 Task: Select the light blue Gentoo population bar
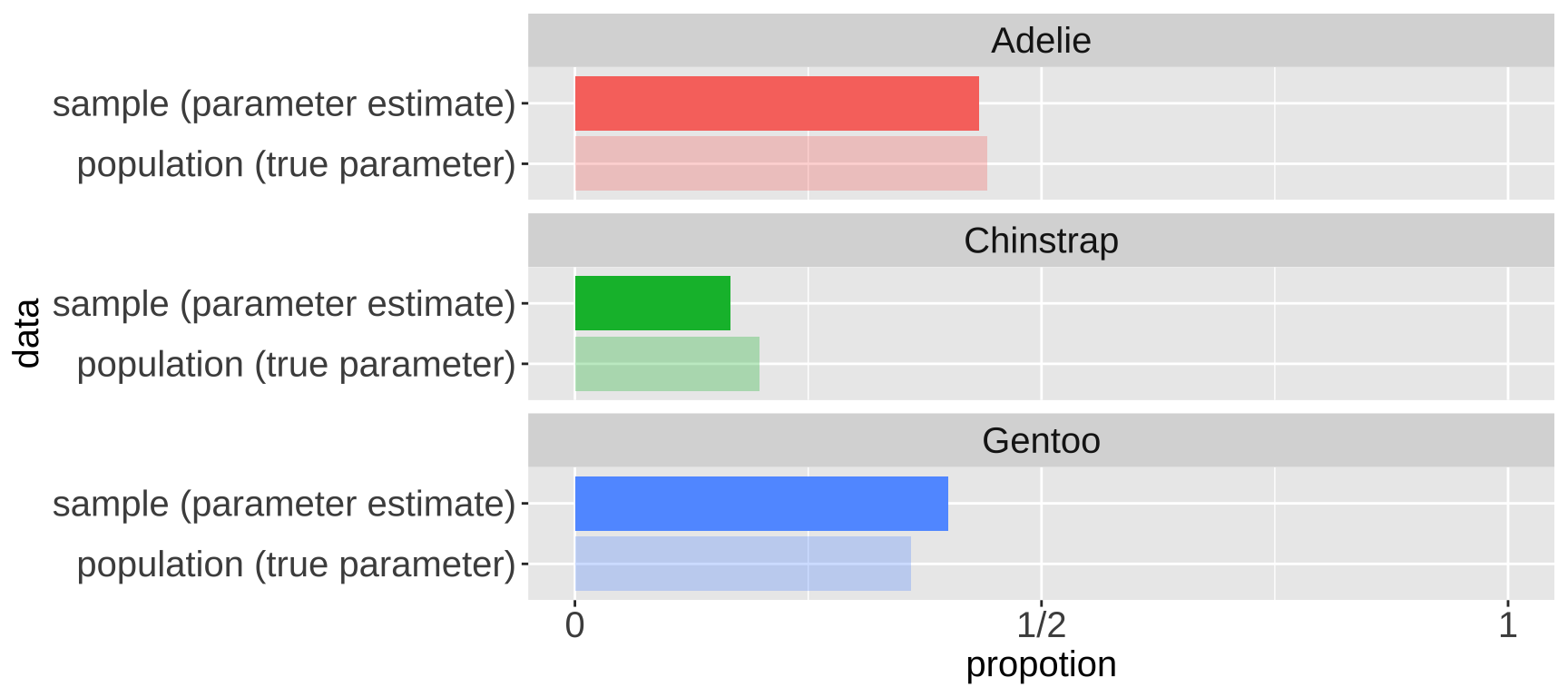coord(742,564)
